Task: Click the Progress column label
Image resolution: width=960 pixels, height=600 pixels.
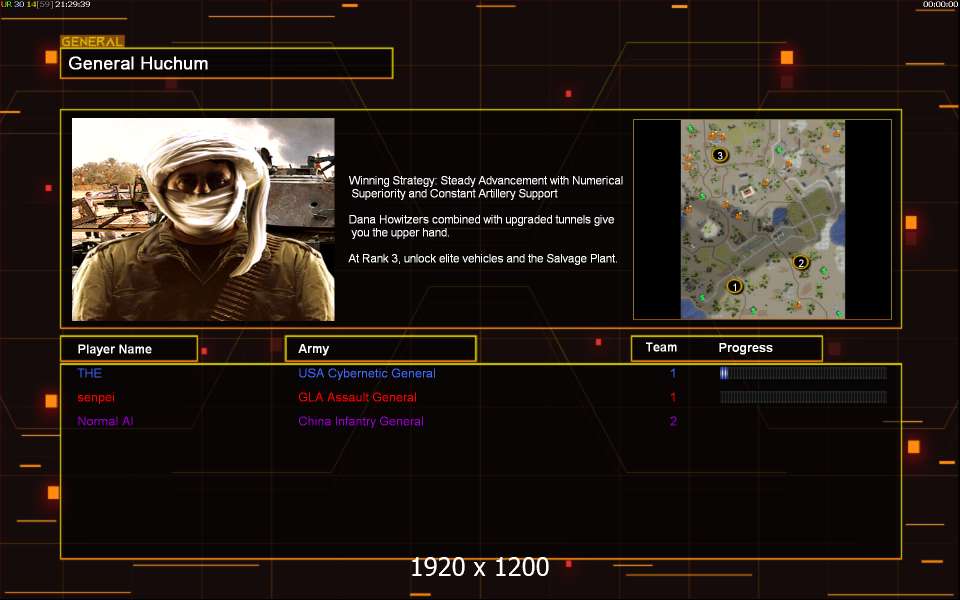Action: (745, 348)
